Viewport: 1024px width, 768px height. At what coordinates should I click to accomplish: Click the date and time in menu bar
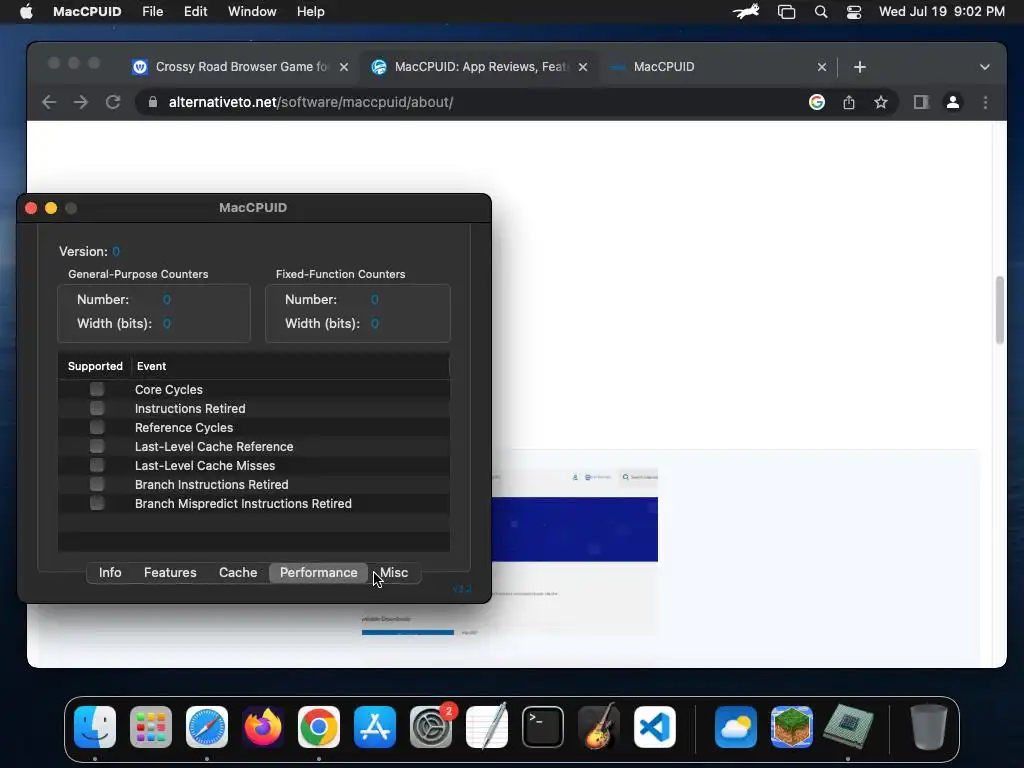coord(941,12)
